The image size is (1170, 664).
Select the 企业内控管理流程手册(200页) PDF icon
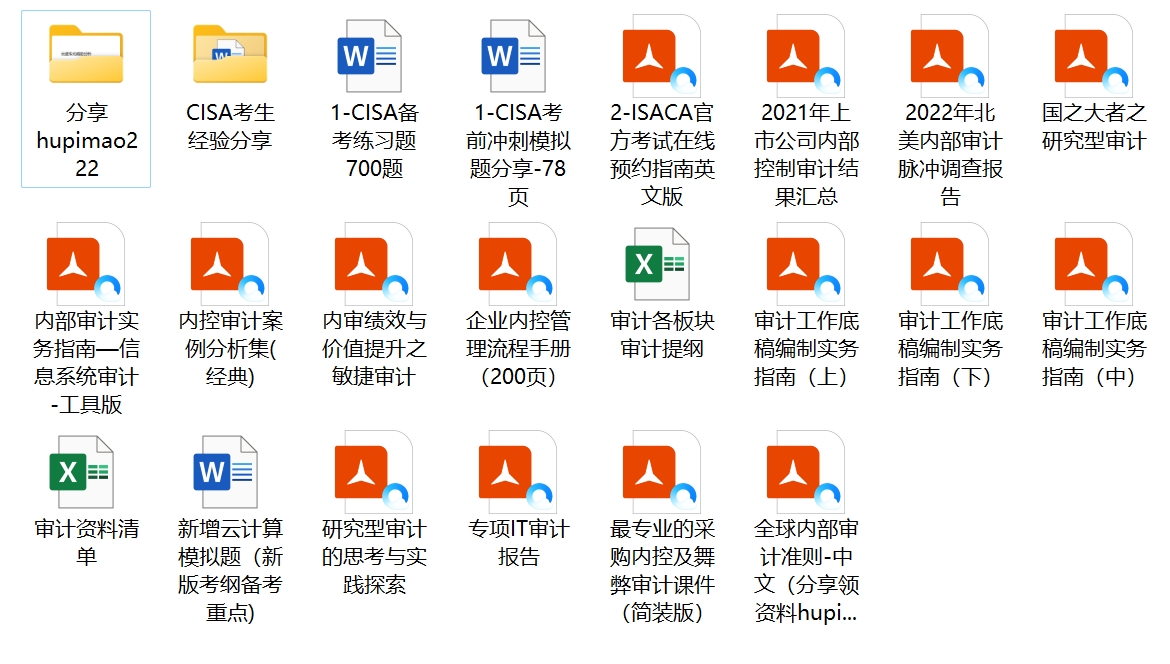pos(517,263)
